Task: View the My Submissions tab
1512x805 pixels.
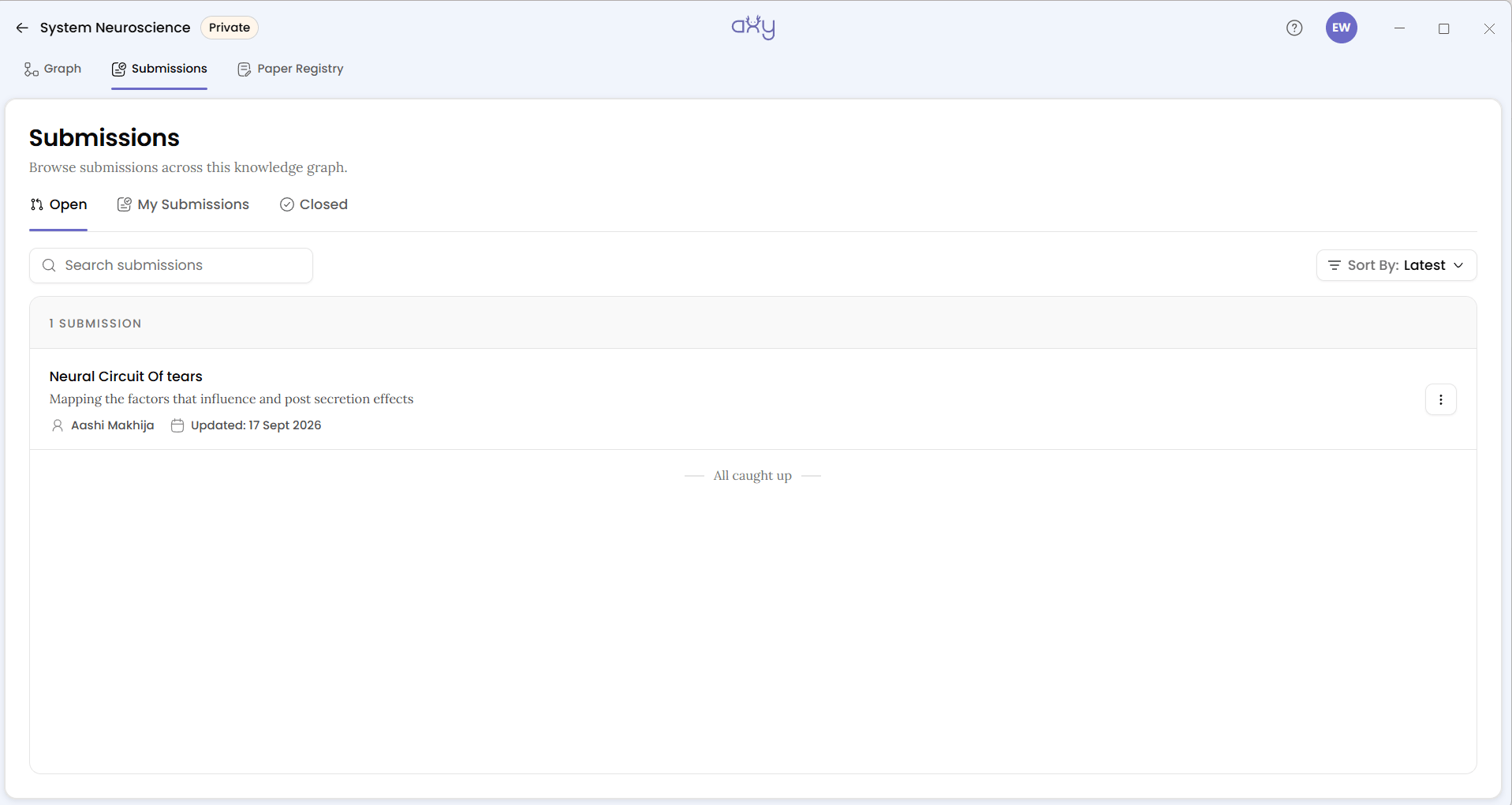Action: (183, 204)
